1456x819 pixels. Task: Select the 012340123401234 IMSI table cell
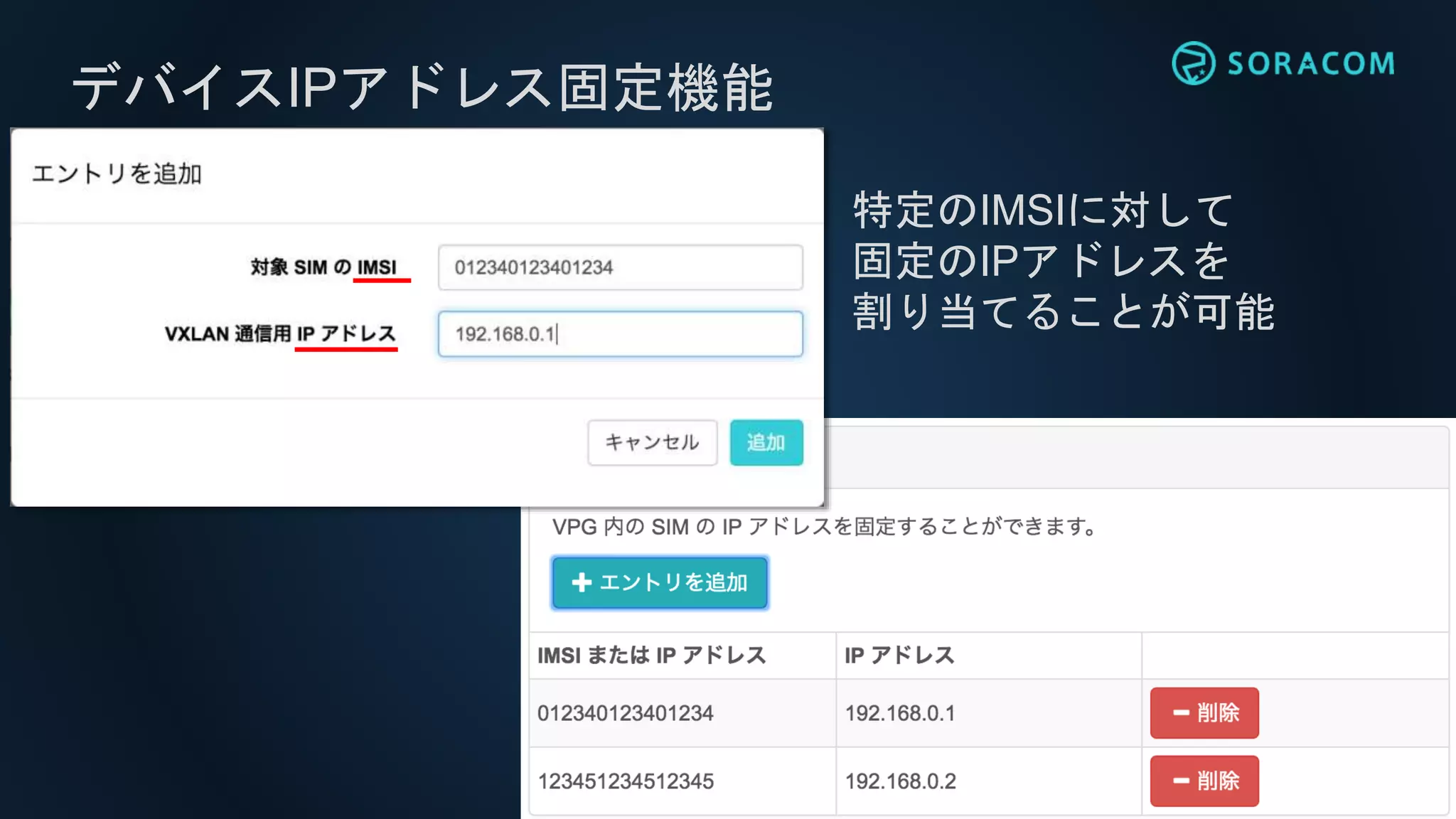[x=682, y=713]
